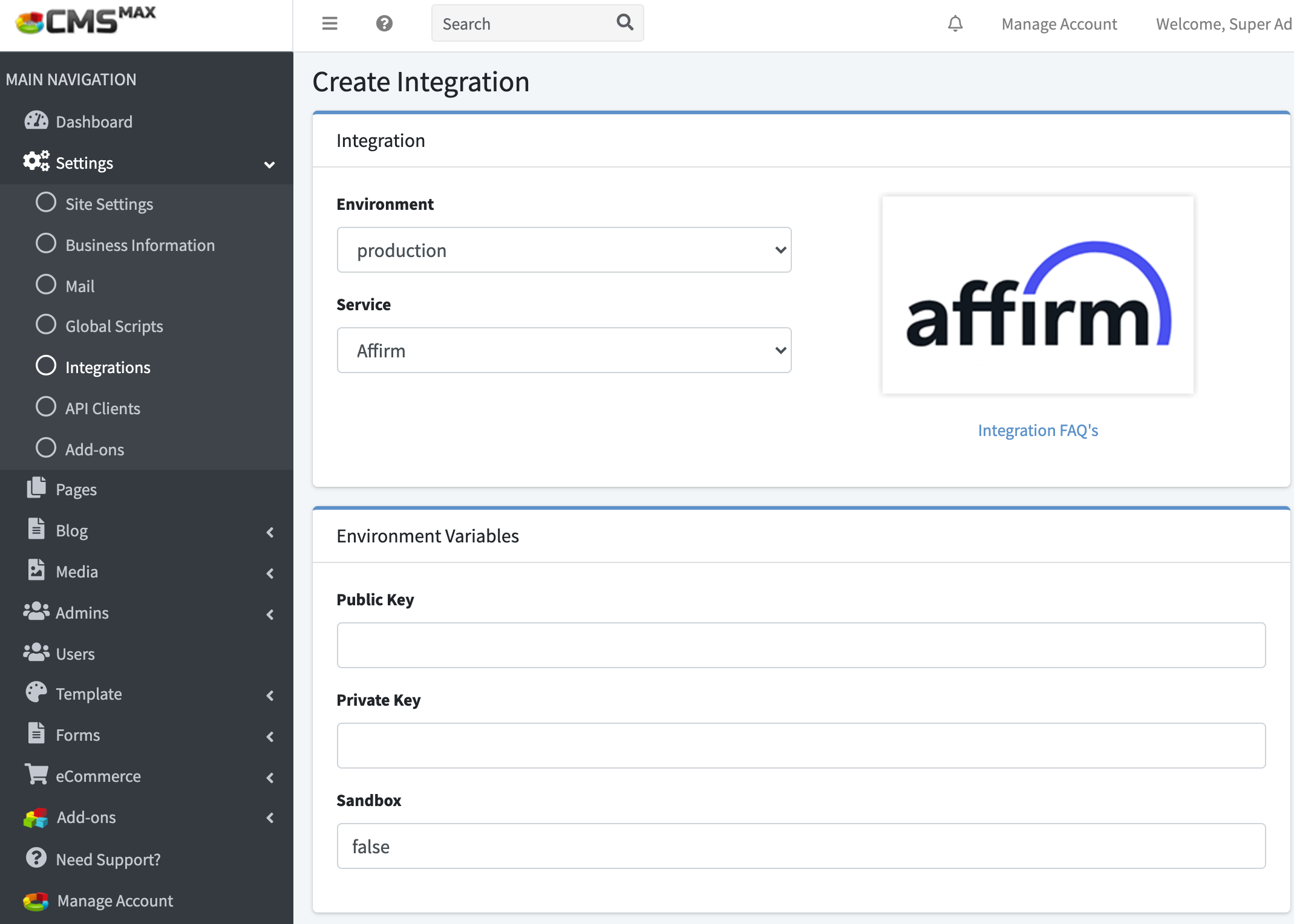Collapse the Settings menu chevron
Image resolution: width=1294 pixels, height=924 pixels.
270,164
